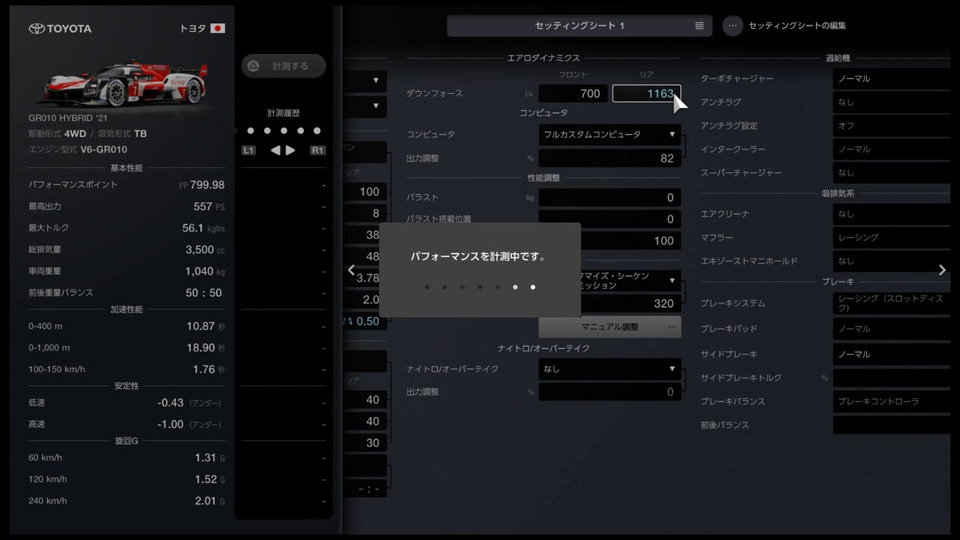960x540 pixels.
Task: Click the 最高出力 value 557 PS
Action: pos(209,207)
